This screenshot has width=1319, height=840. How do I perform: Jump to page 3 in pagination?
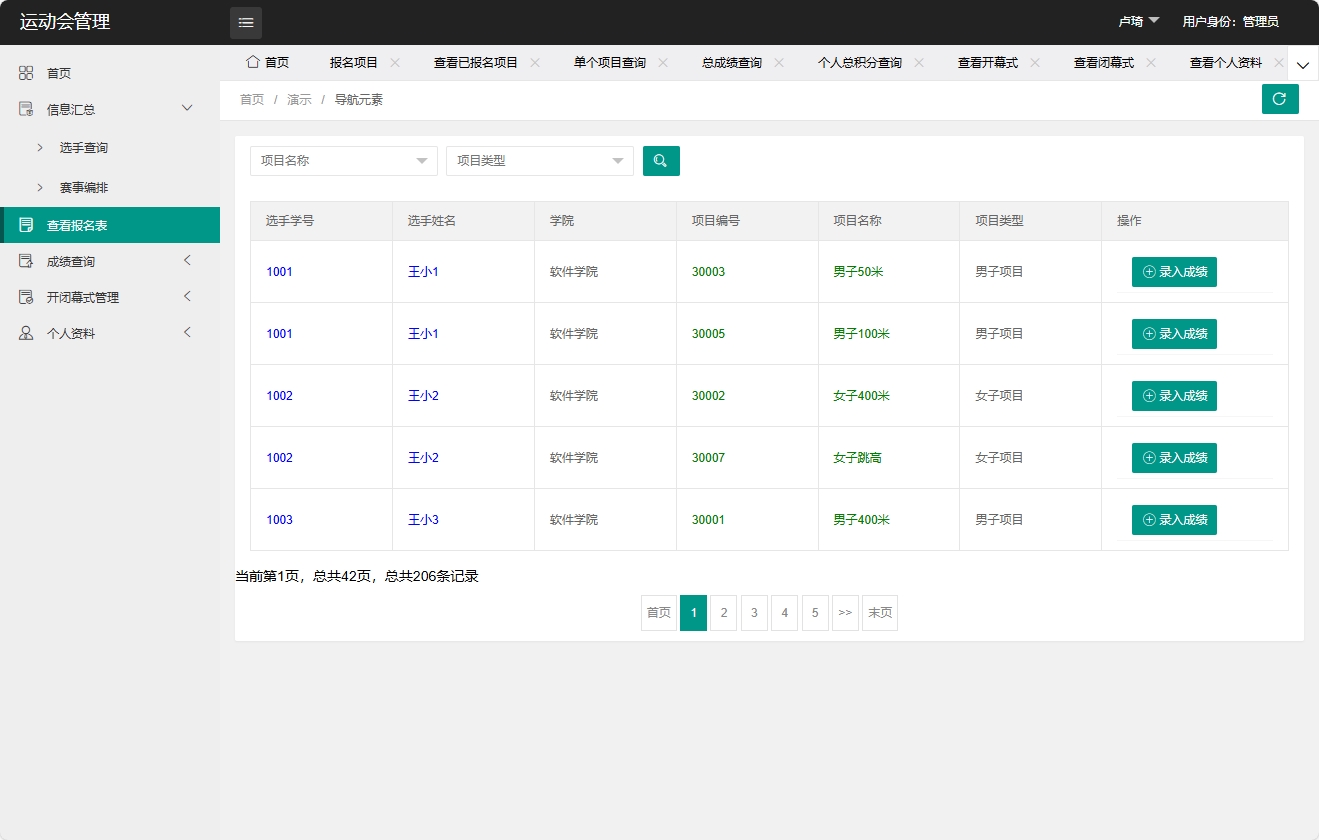point(753,612)
